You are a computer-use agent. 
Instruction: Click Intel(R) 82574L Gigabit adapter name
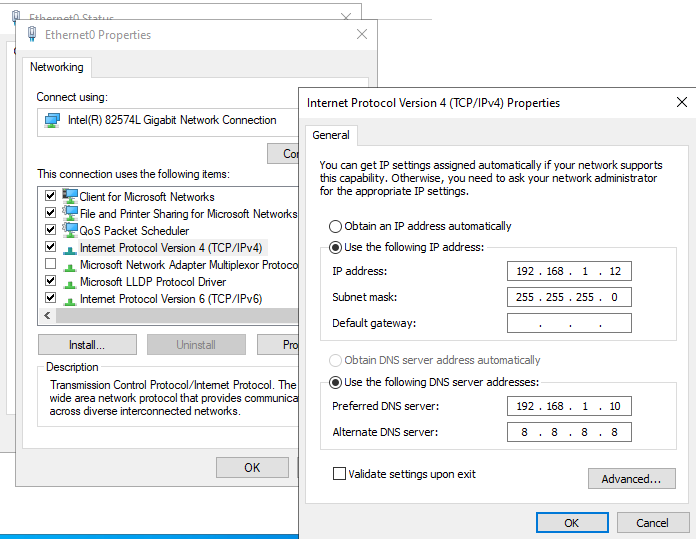[x=172, y=120]
